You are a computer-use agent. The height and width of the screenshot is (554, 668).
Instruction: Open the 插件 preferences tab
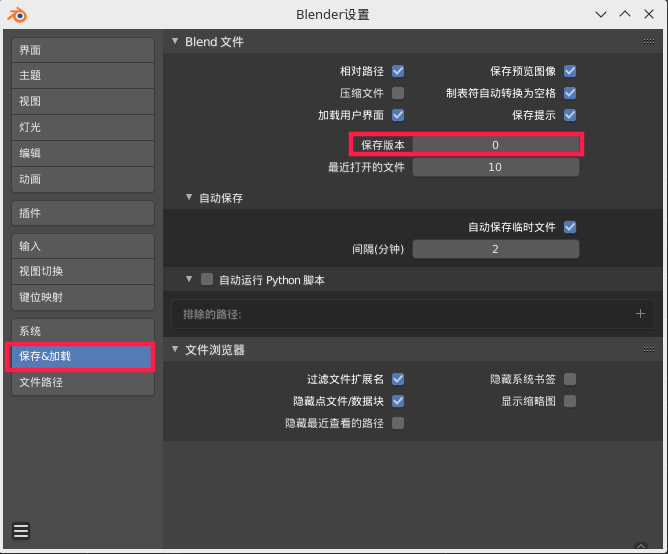(x=83, y=213)
